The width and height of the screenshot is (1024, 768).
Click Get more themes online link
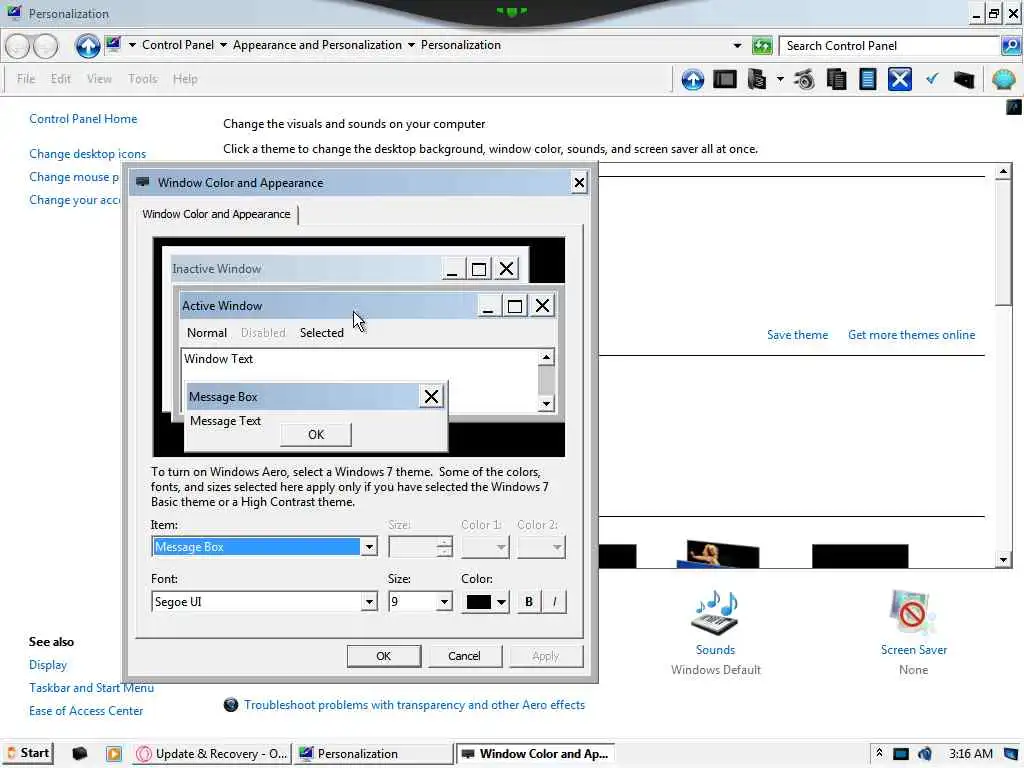[x=912, y=335]
